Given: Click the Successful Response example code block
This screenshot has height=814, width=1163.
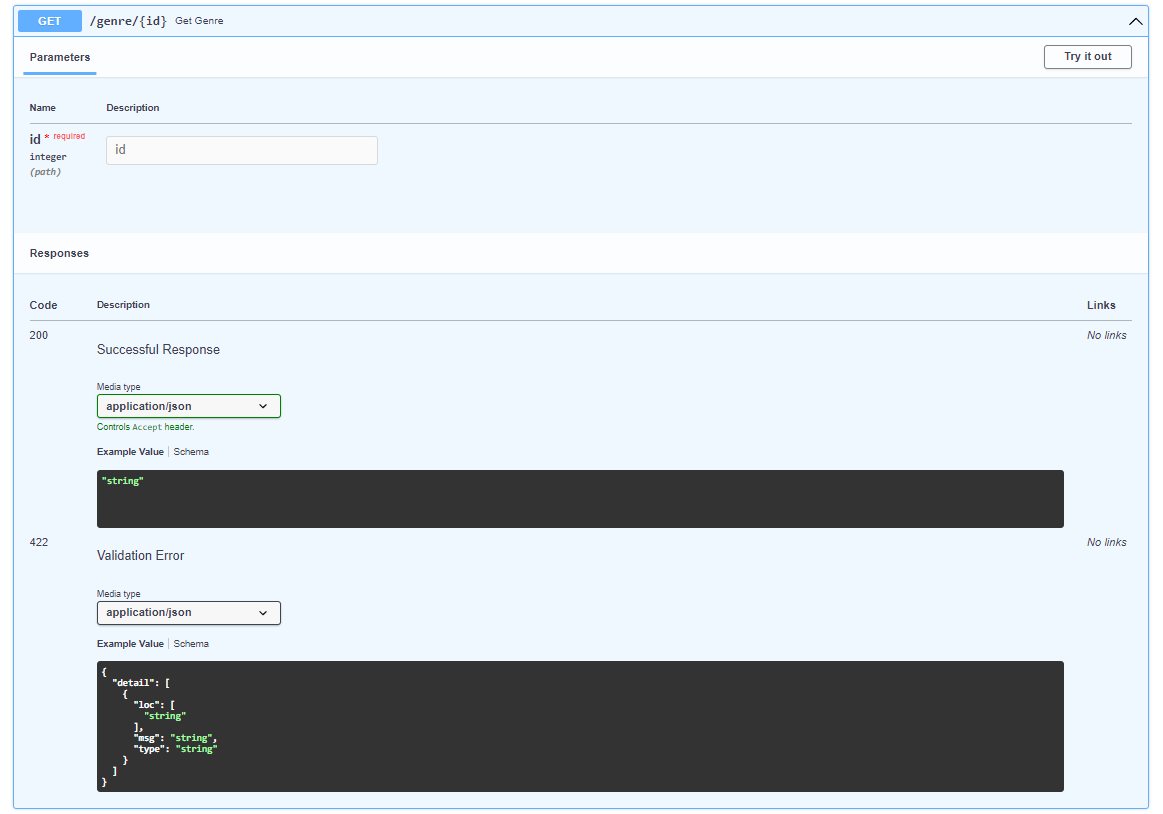Looking at the screenshot, I should coord(580,498).
